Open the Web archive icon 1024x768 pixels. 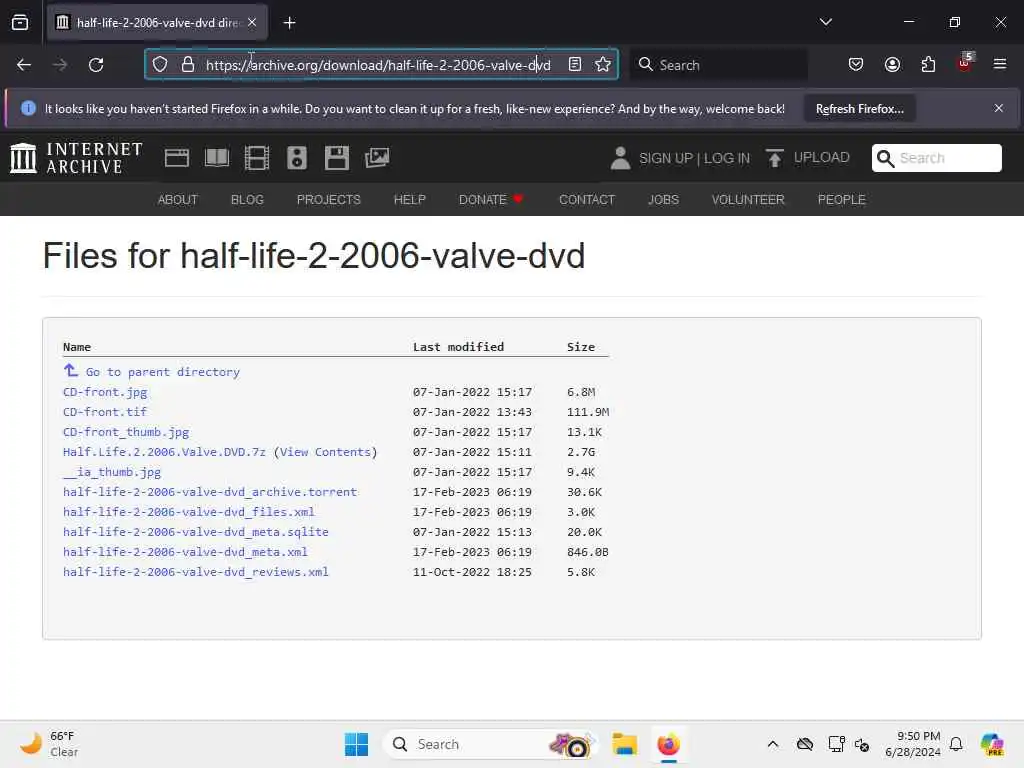click(176, 158)
